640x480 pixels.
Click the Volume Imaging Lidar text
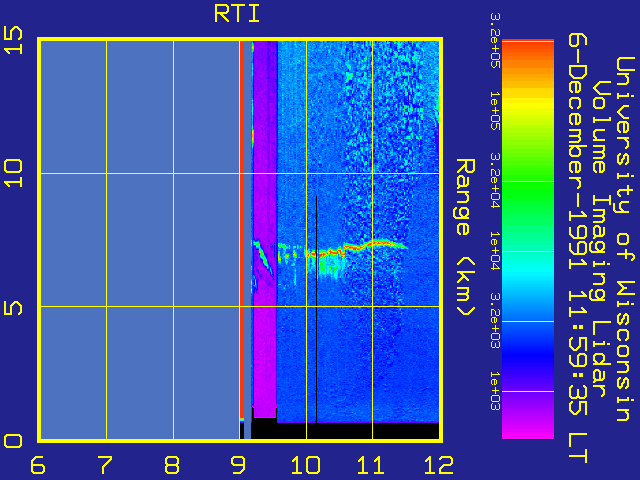(602, 239)
